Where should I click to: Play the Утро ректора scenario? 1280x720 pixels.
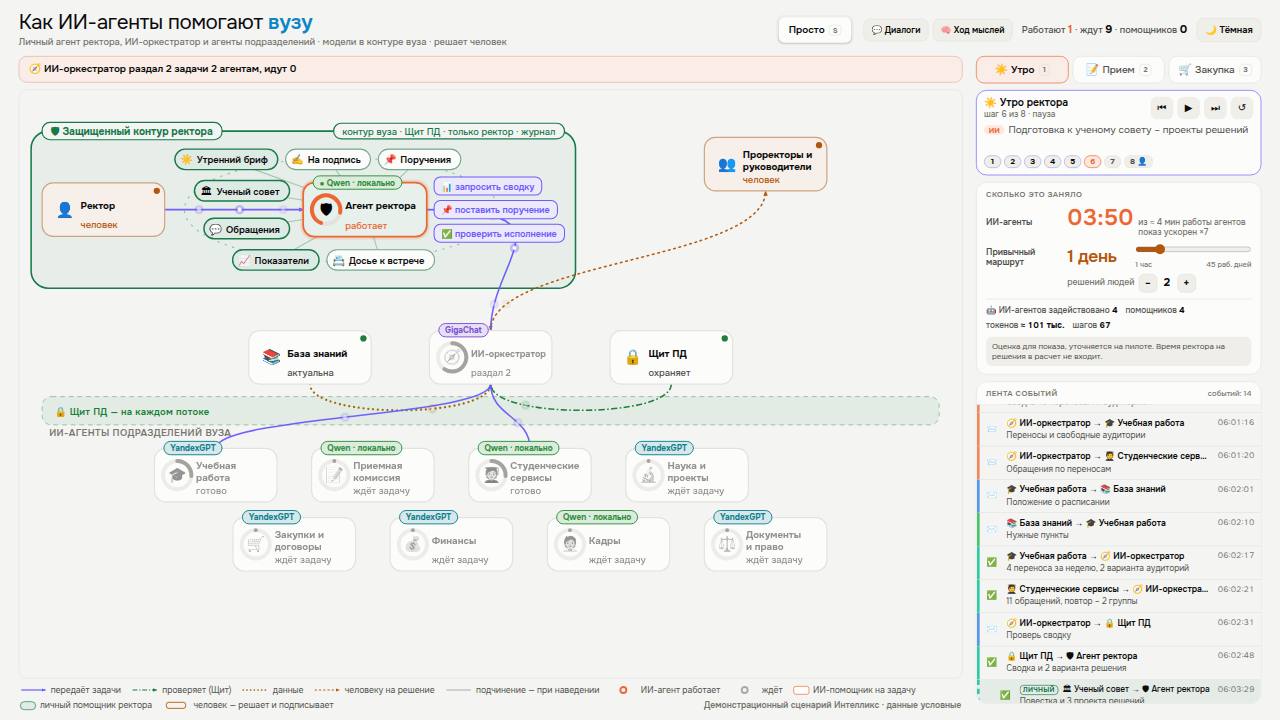1188,108
